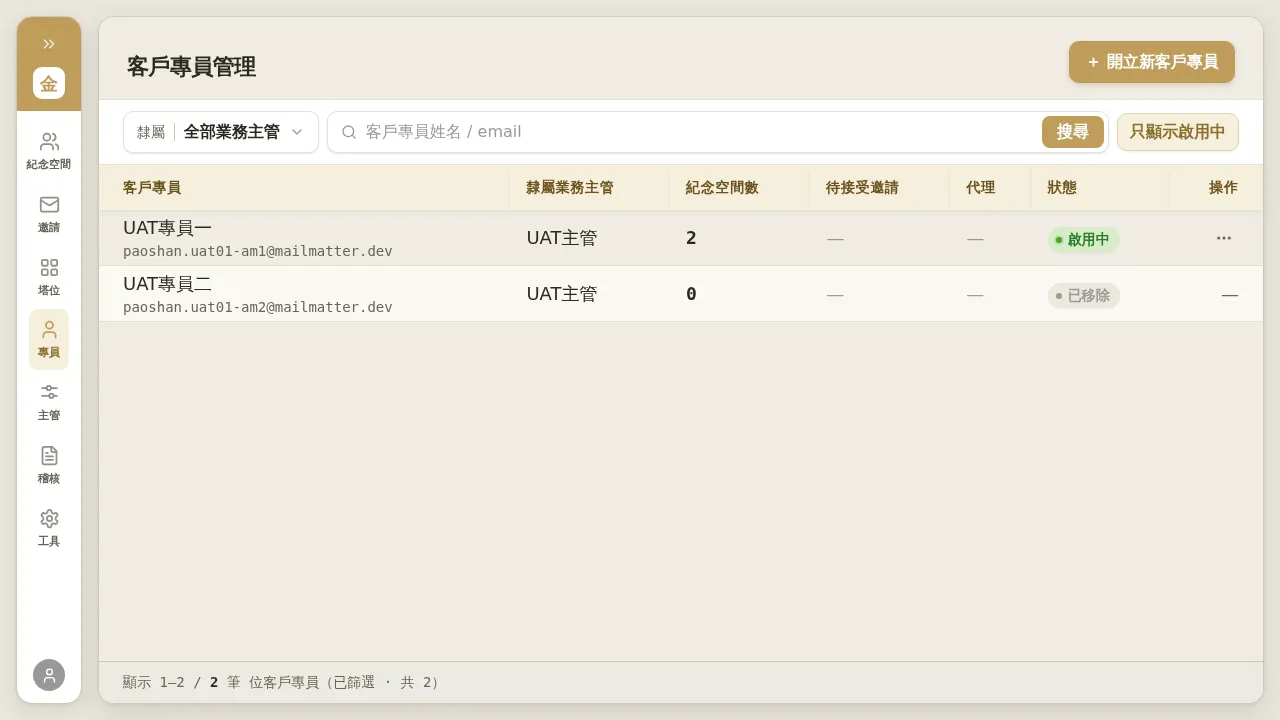
Task: Select 專員 person icon in sidebar
Action: click(x=49, y=340)
